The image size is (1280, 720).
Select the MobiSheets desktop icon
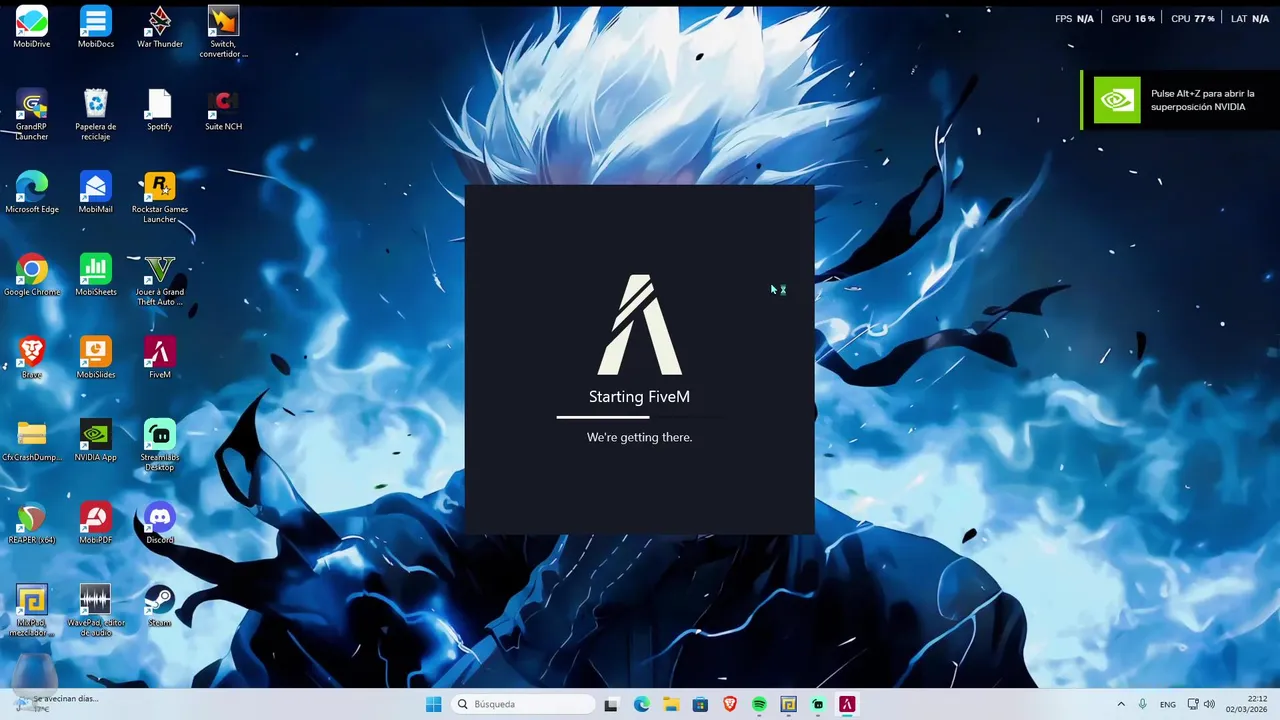point(96,276)
